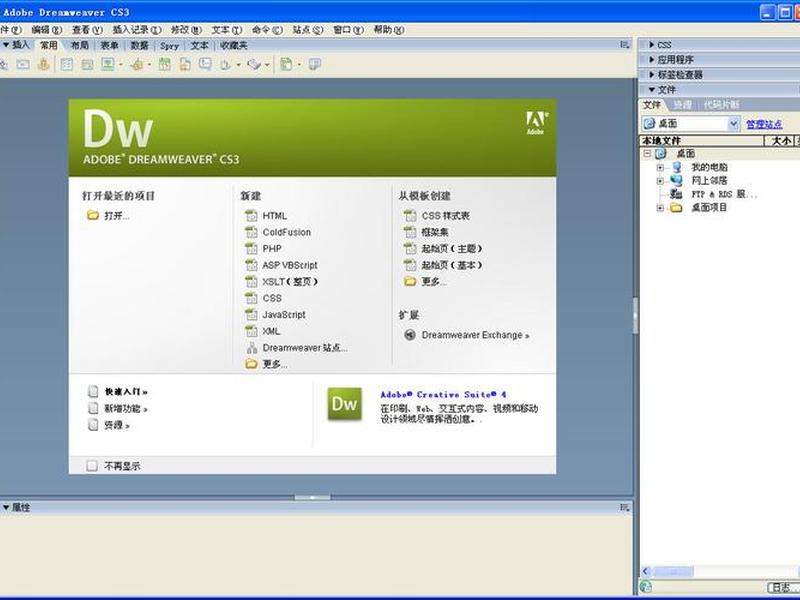800x600 pixels.
Task: Switch to the Spry insert tab
Action: [169, 45]
